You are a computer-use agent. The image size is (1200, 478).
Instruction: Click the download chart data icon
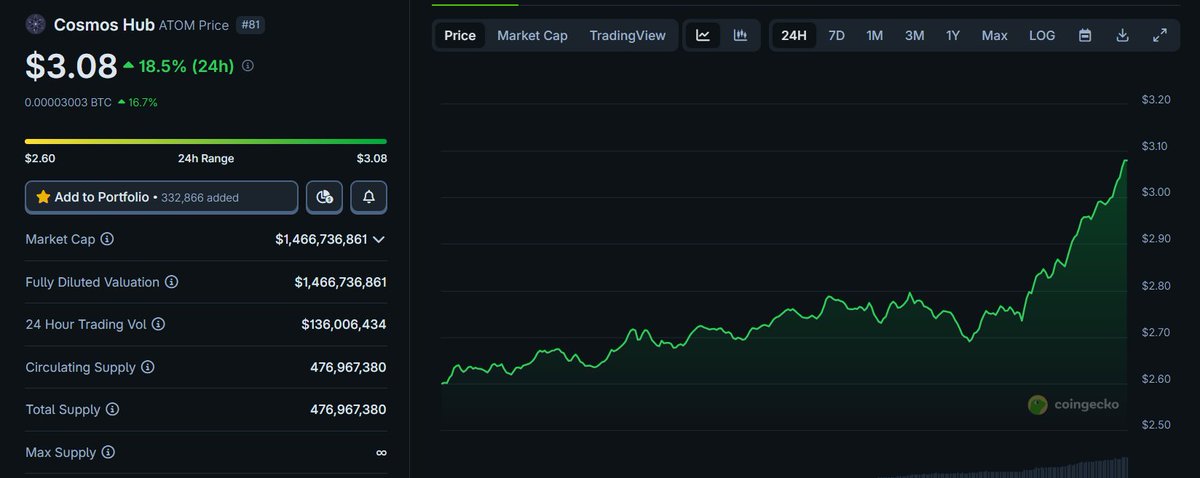click(1122, 35)
